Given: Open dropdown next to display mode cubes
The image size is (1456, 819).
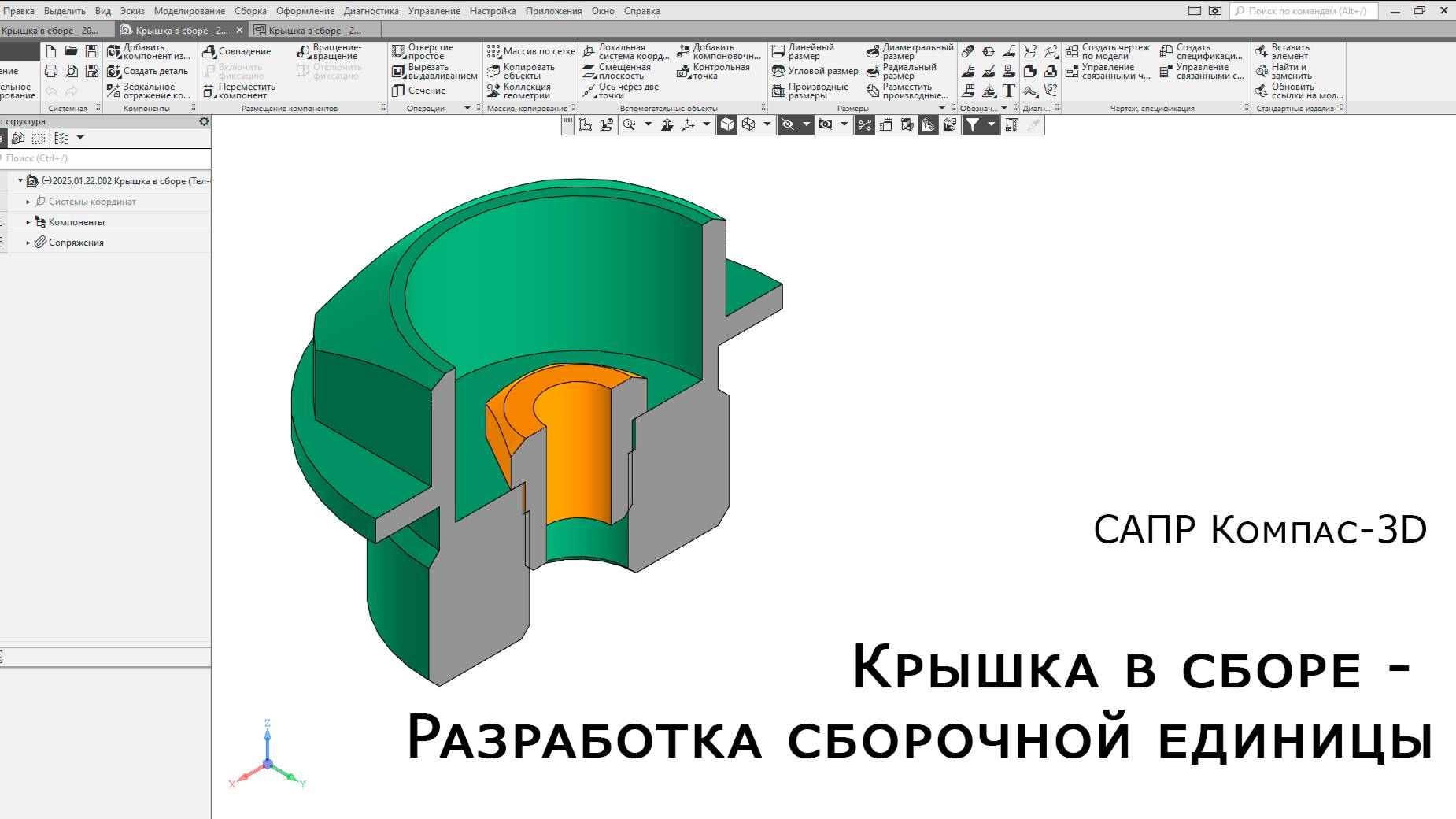Looking at the screenshot, I should click(x=767, y=124).
